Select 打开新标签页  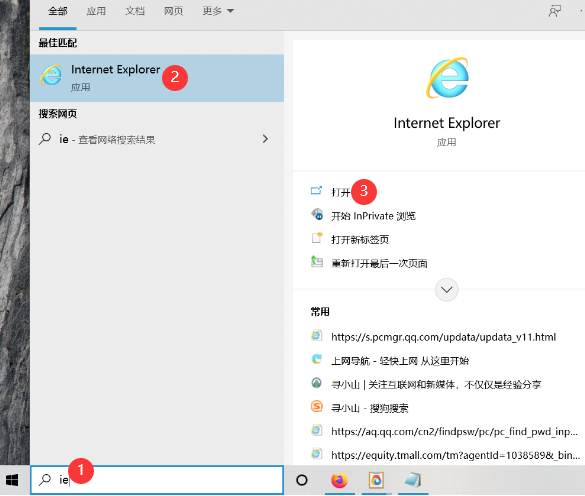(x=360, y=239)
